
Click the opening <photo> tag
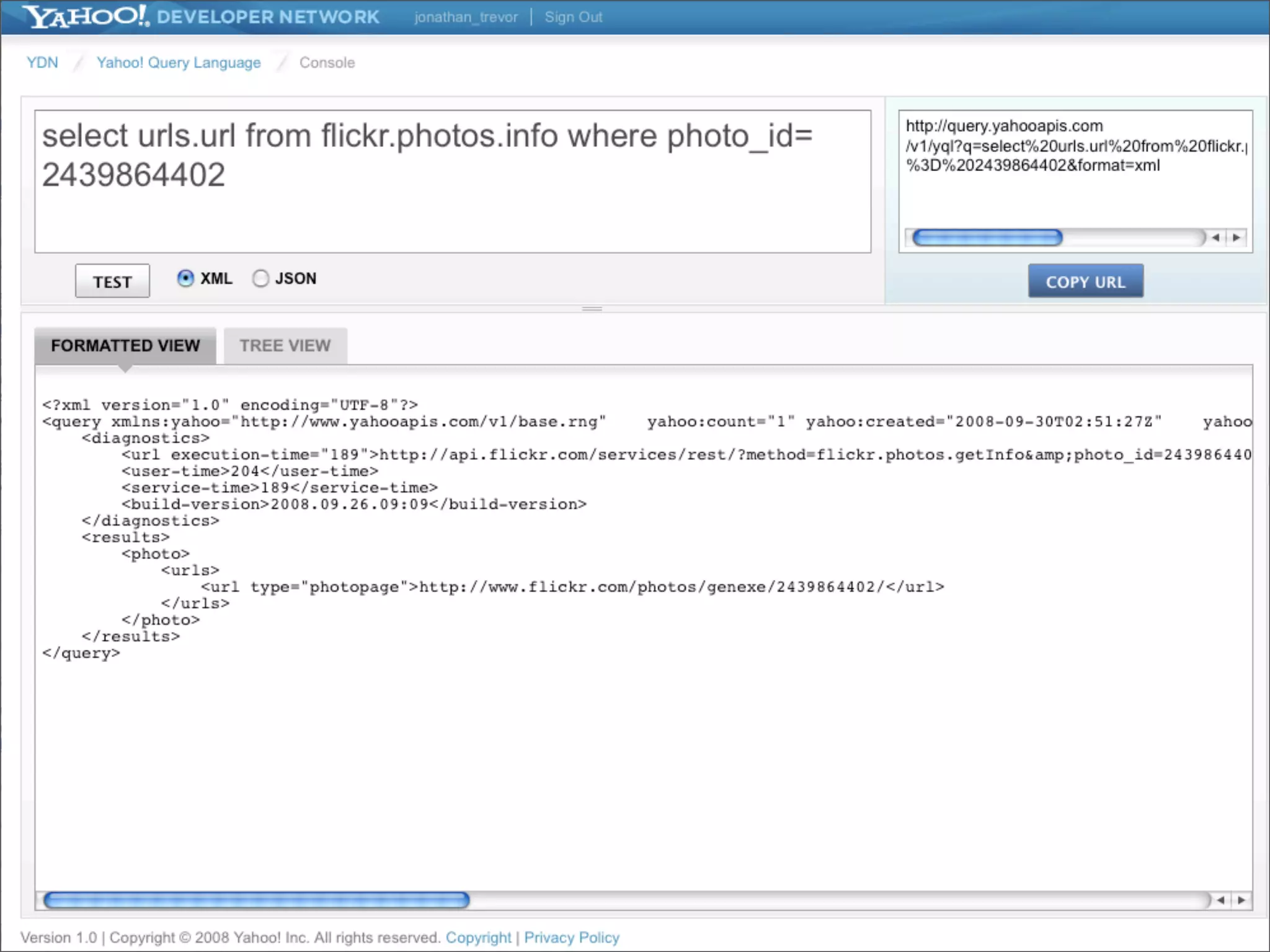(156, 554)
